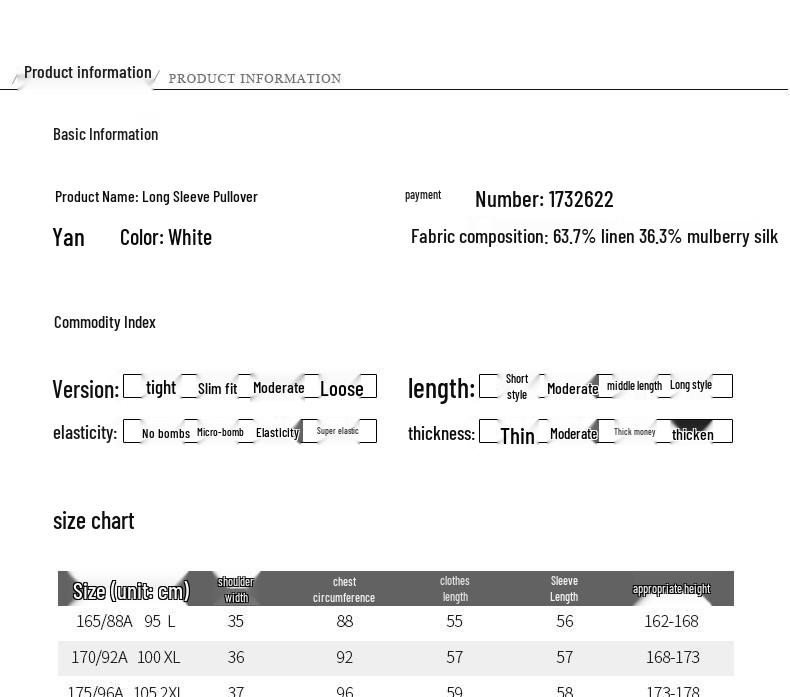Click the 'Size (unit: cm)' table header

131,590
